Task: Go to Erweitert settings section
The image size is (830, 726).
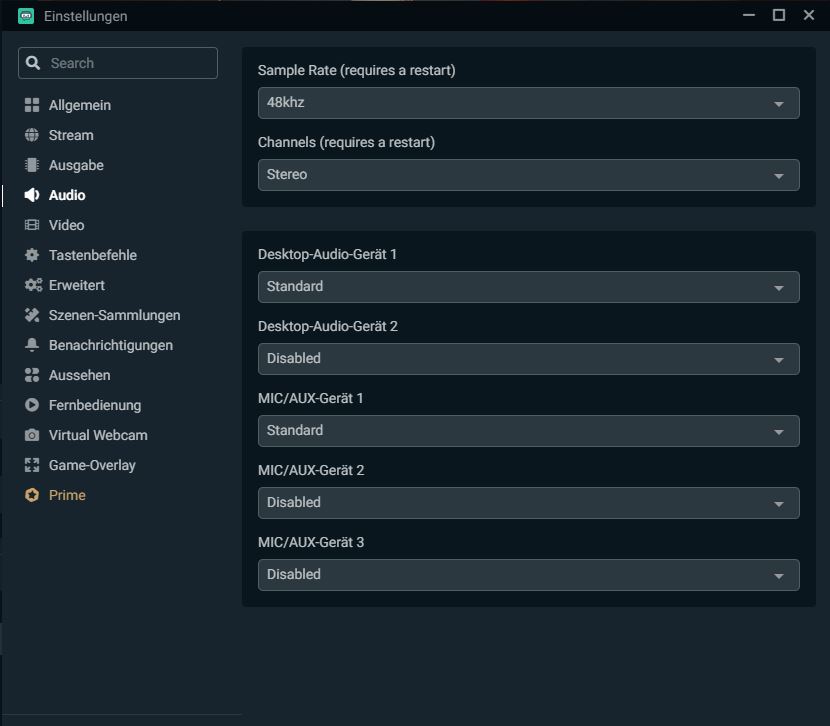Action: (76, 285)
